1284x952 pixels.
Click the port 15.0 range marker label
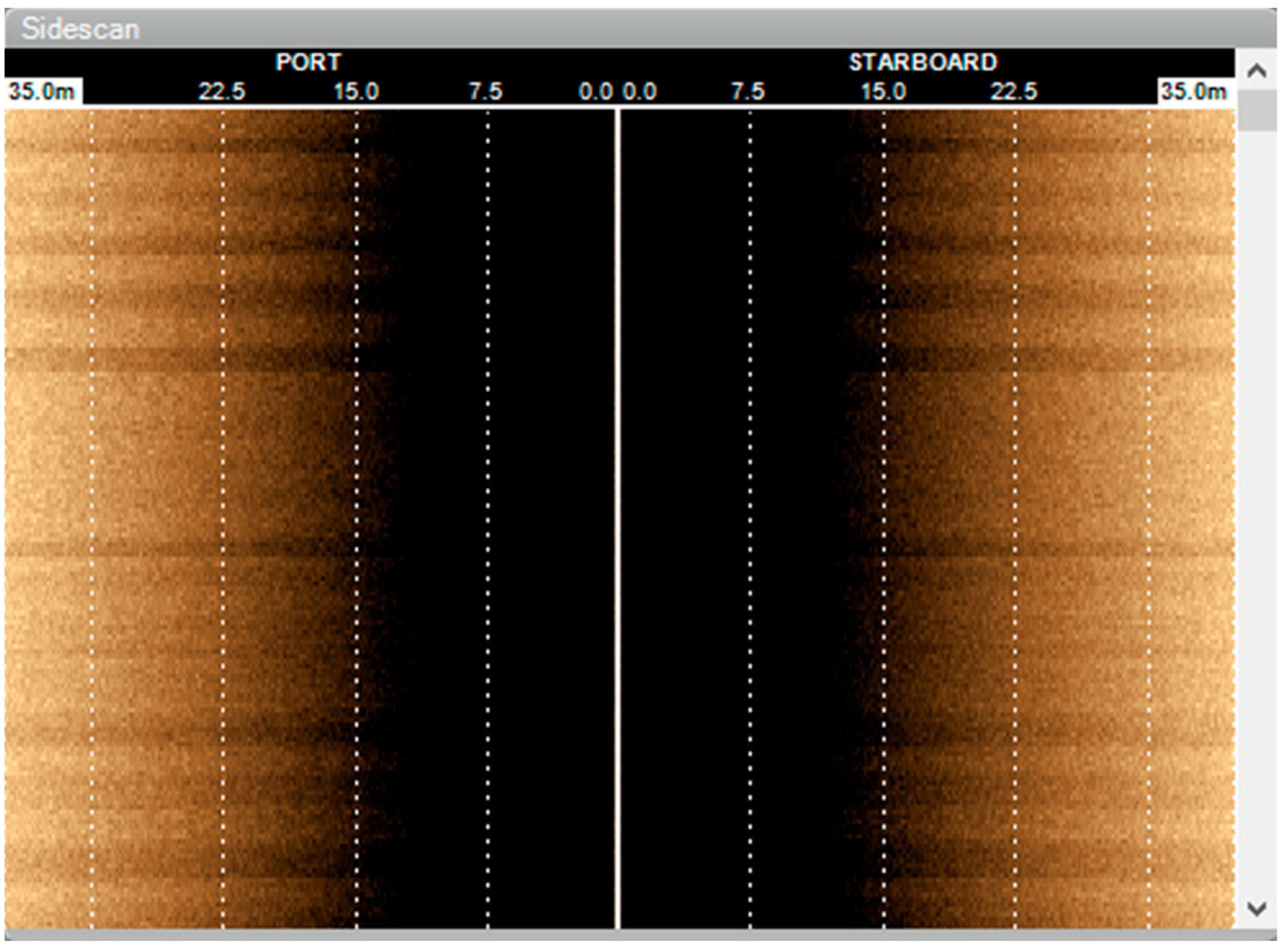[357, 92]
